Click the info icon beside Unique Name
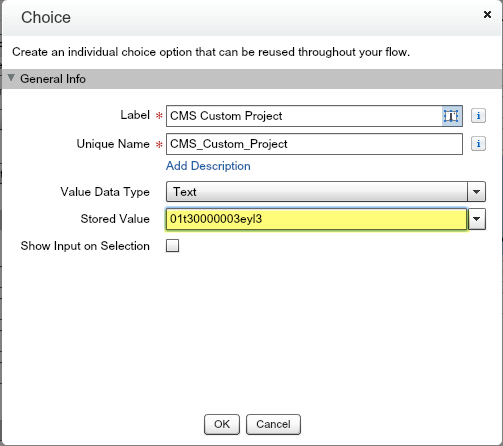 [478, 144]
